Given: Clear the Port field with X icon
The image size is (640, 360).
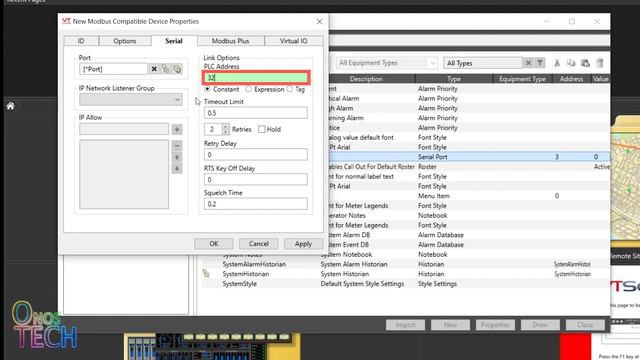Looking at the screenshot, I should (154, 69).
